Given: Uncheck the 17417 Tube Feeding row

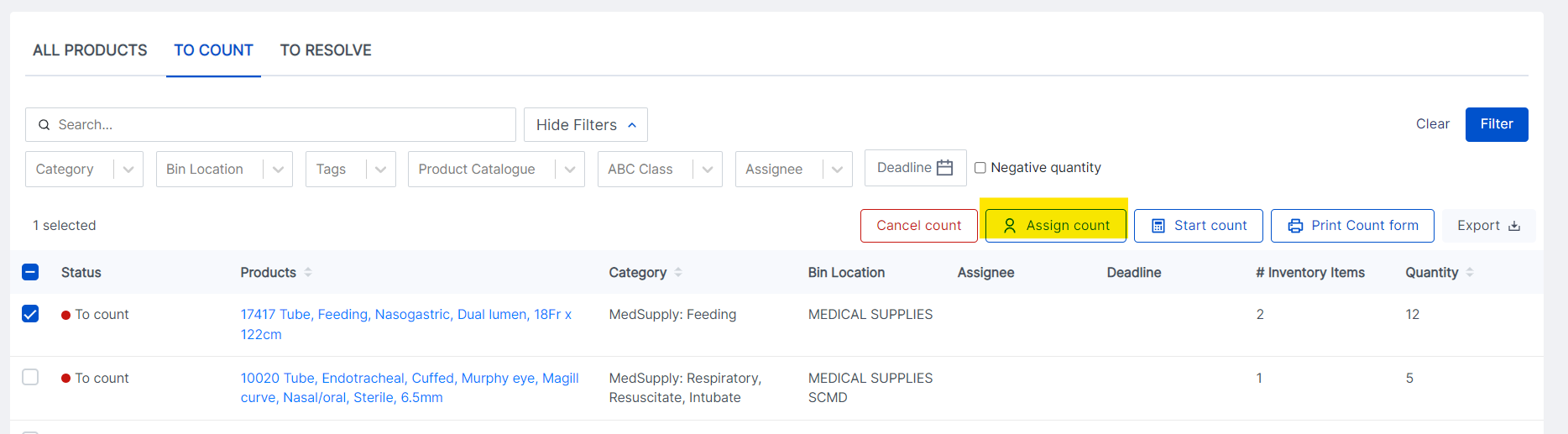Looking at the screenshot, I should [30, 314].
